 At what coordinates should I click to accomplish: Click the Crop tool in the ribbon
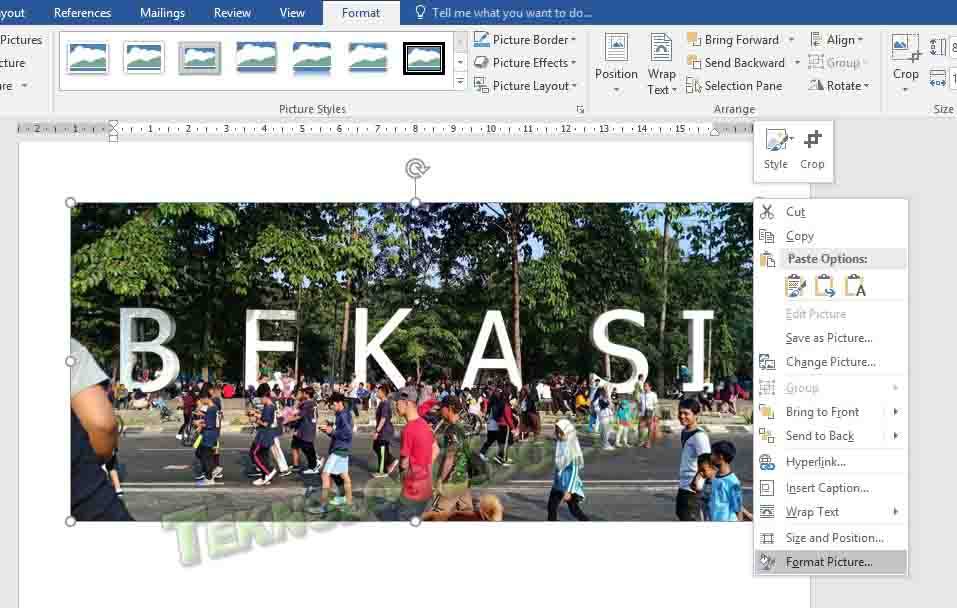[905, 63]
